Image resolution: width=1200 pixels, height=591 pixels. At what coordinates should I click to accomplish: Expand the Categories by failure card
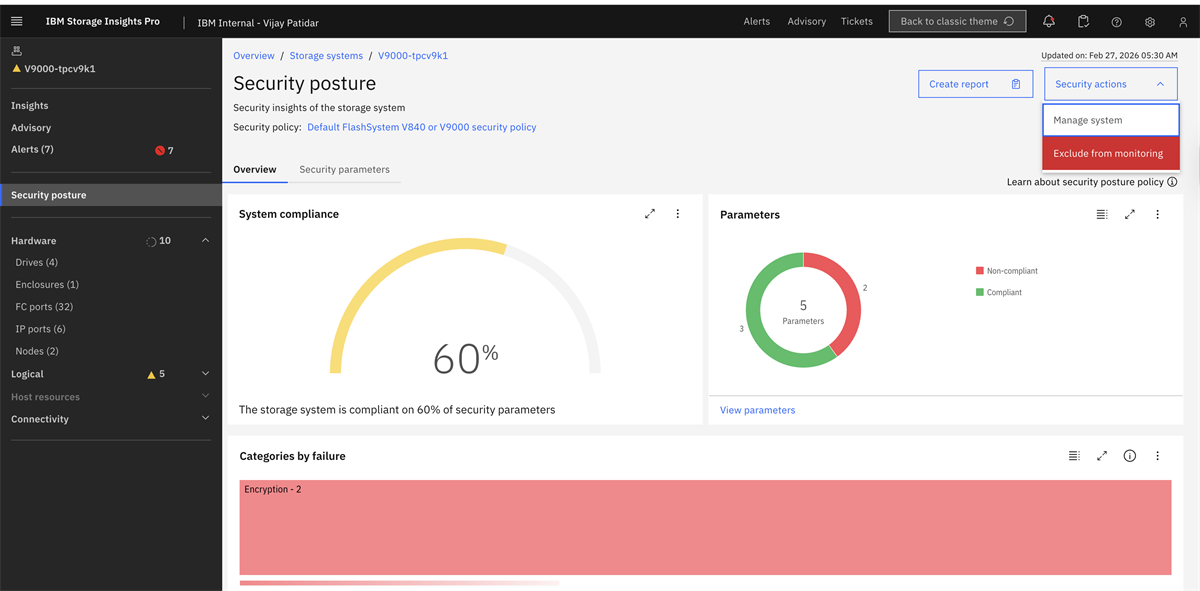1102,456
